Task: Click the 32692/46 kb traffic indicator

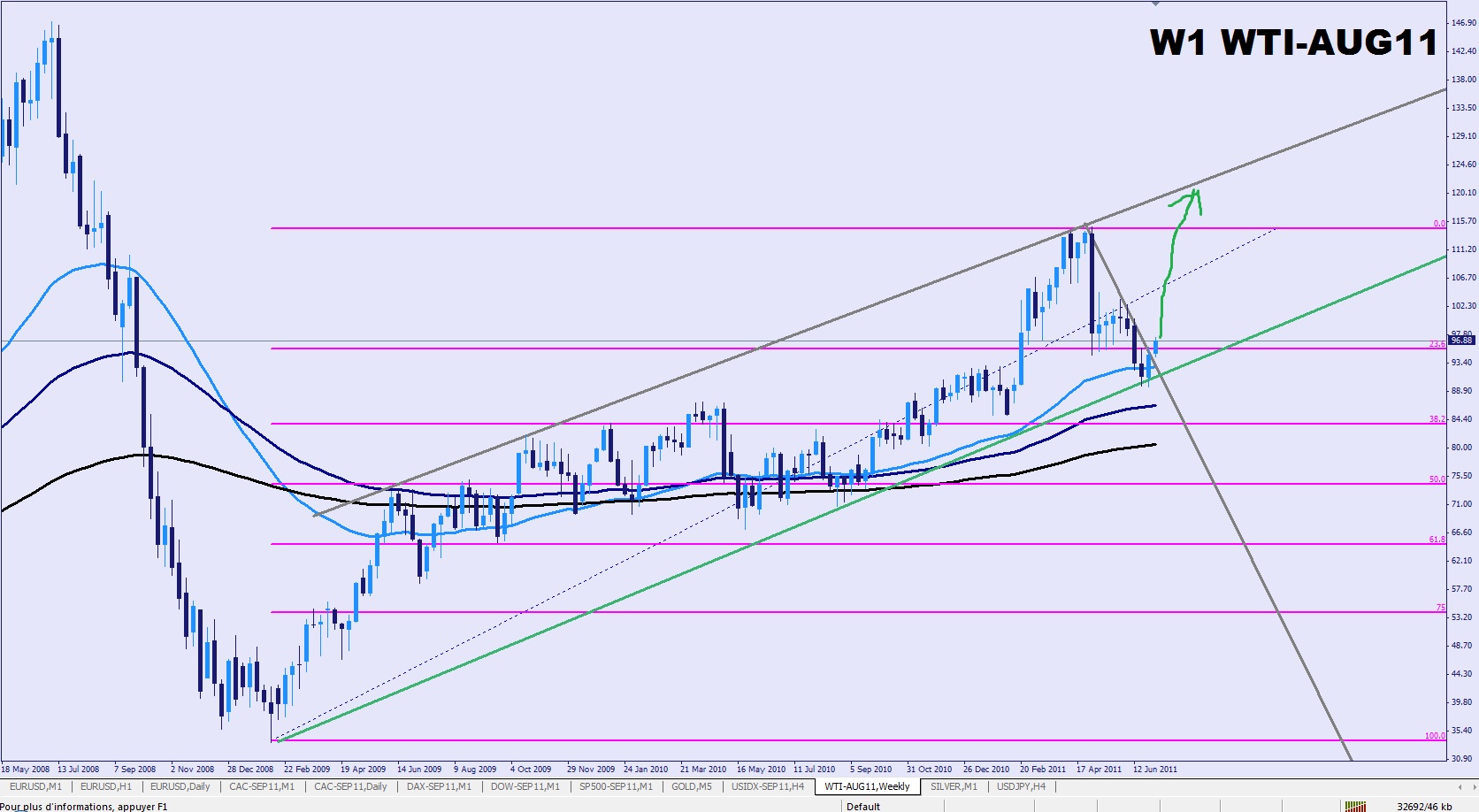Action: 1424,806
